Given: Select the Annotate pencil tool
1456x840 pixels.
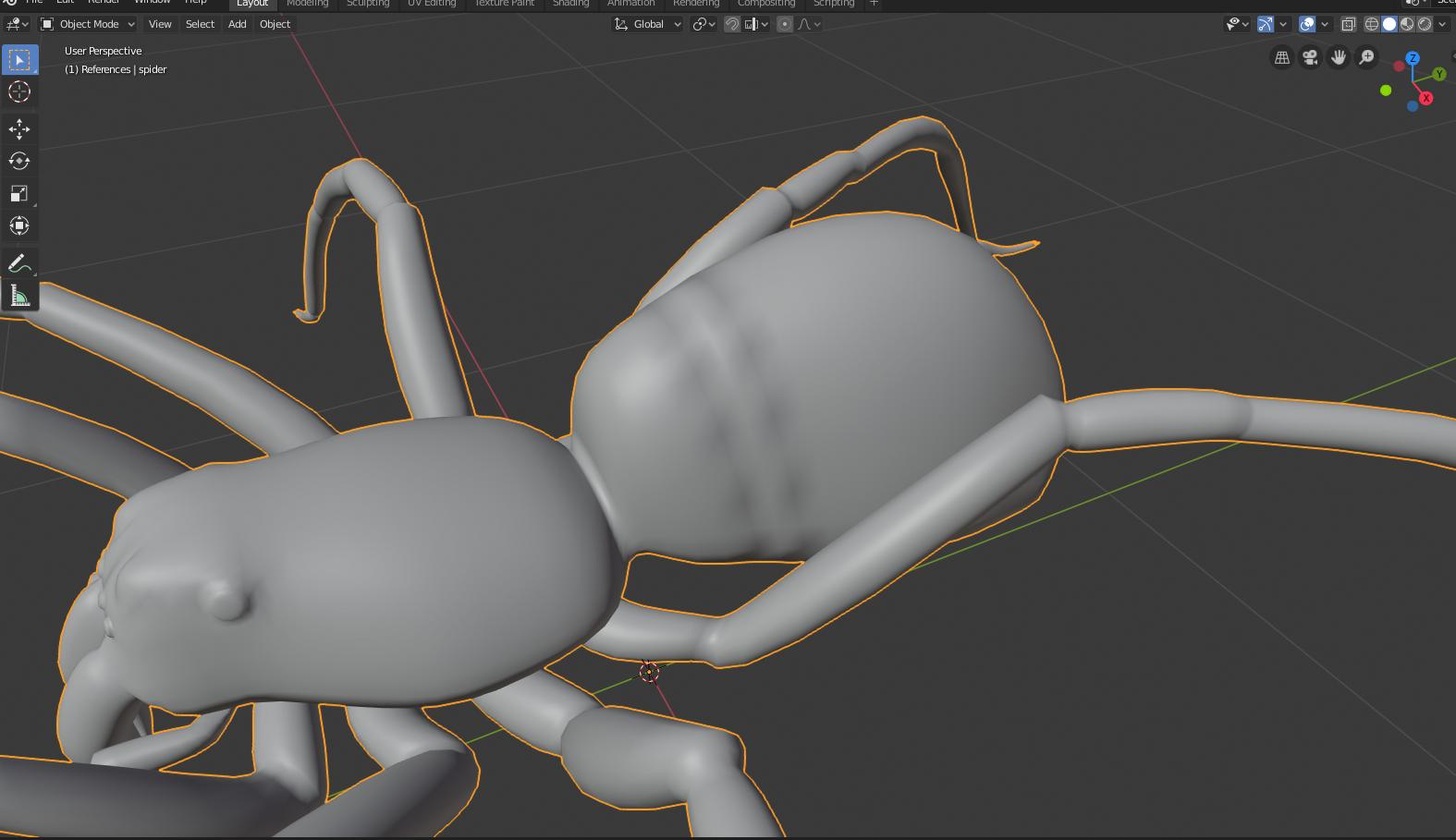Looking at the screenshot, I should pos(19,263).
